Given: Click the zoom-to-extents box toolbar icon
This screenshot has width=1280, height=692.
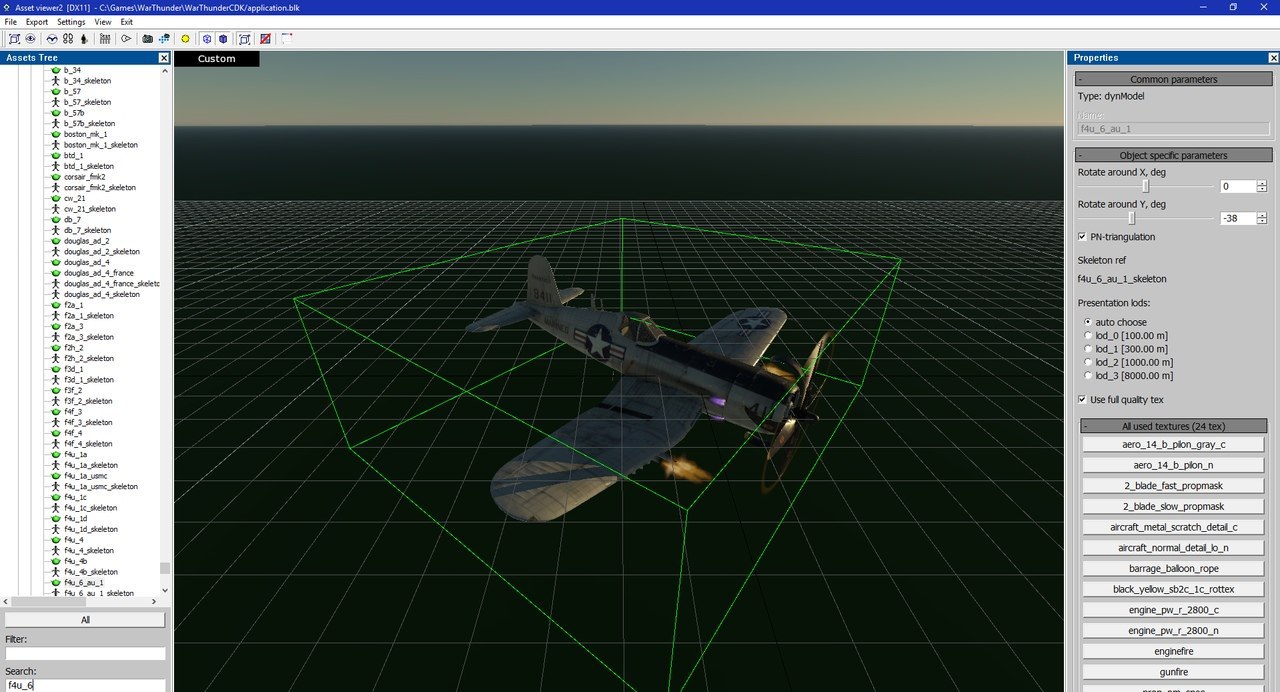Looking at the screenshot, I should [x=14, y=39].
